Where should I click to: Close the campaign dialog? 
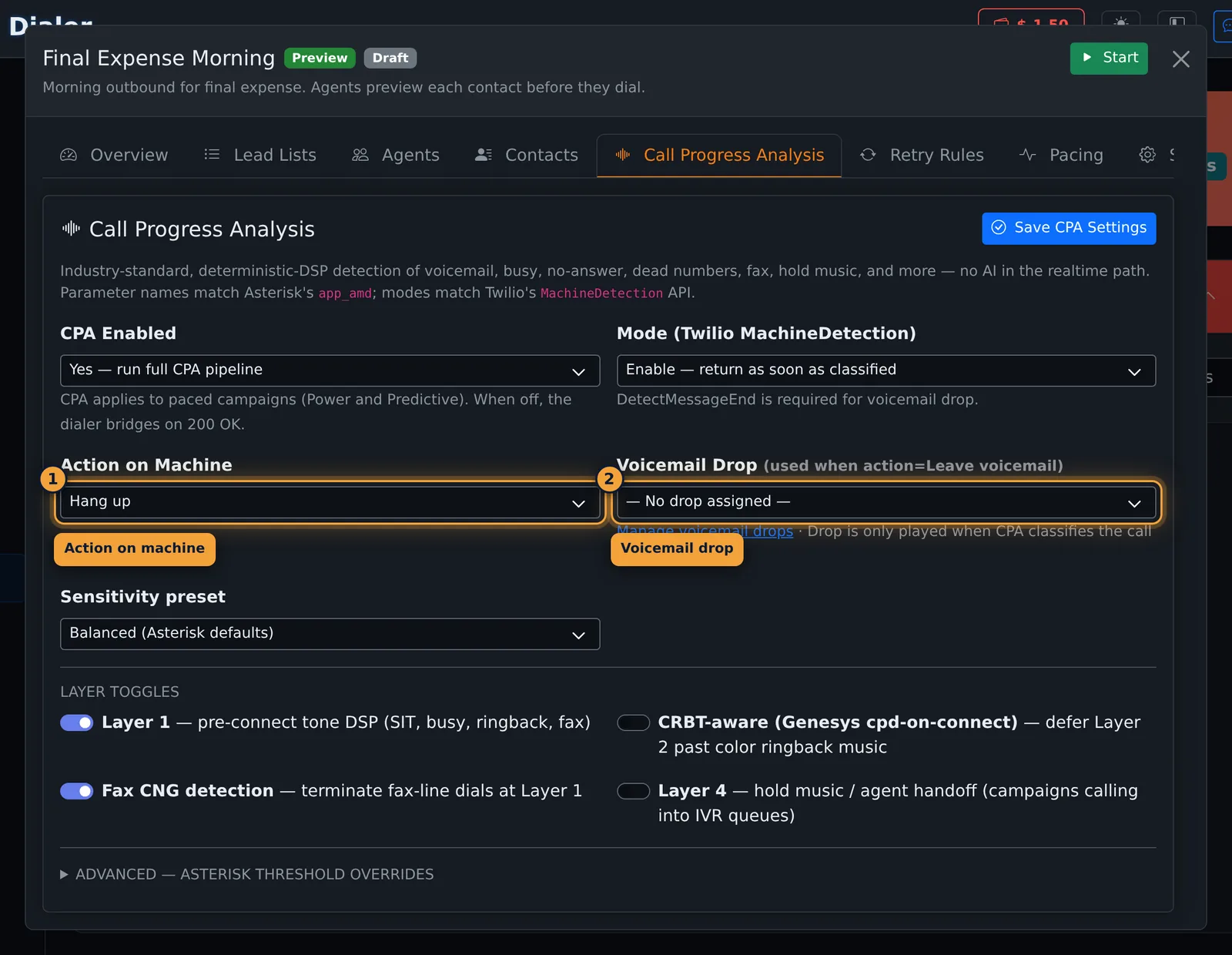[1180, 59]
